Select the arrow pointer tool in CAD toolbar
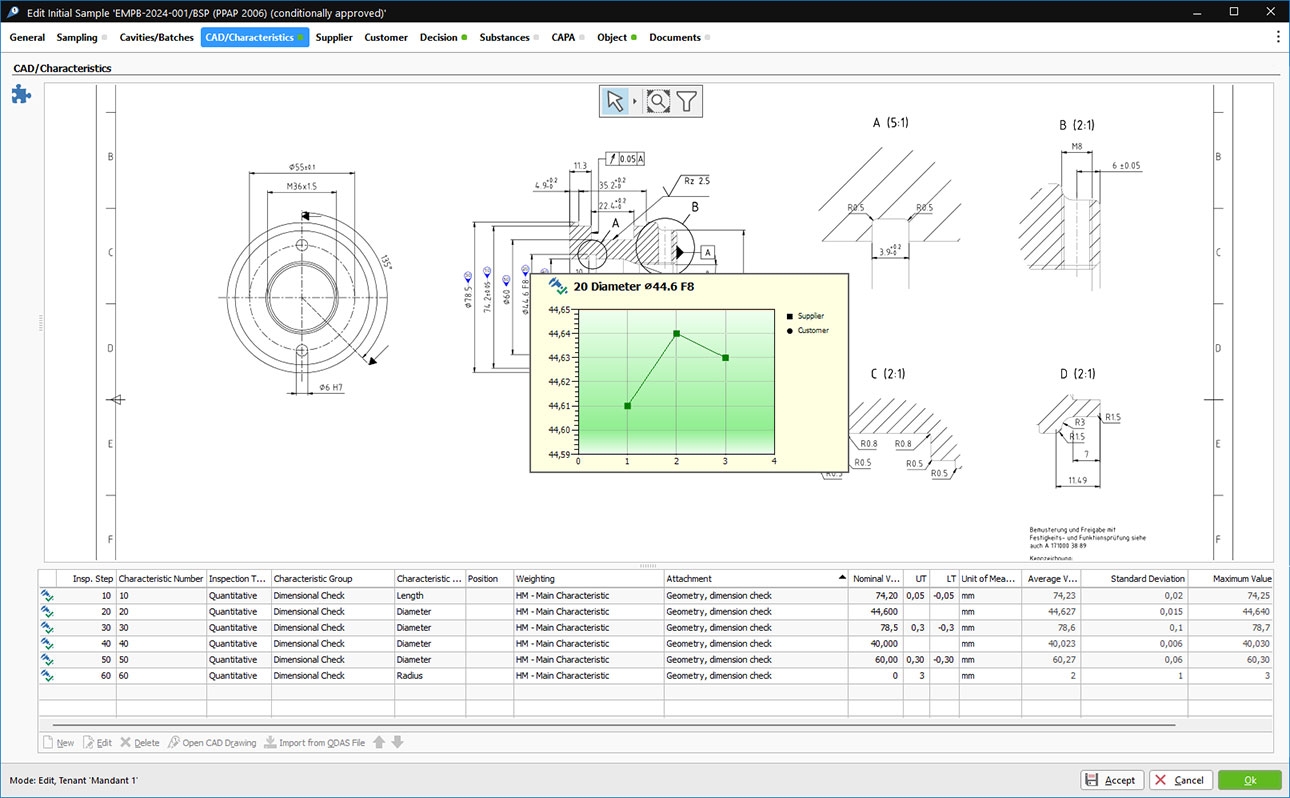The width and height of the screenshot is (1290, 798). click(615, 101)
